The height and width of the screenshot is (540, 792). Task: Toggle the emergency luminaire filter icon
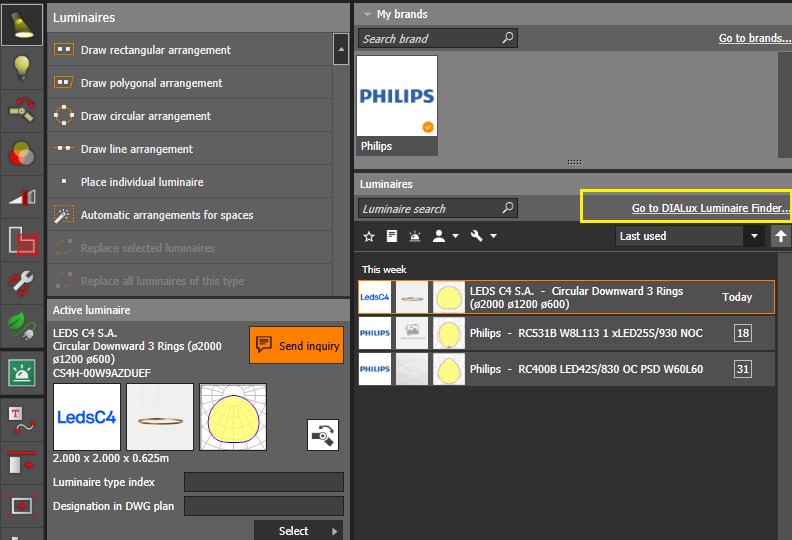click(x=414, y=237)
